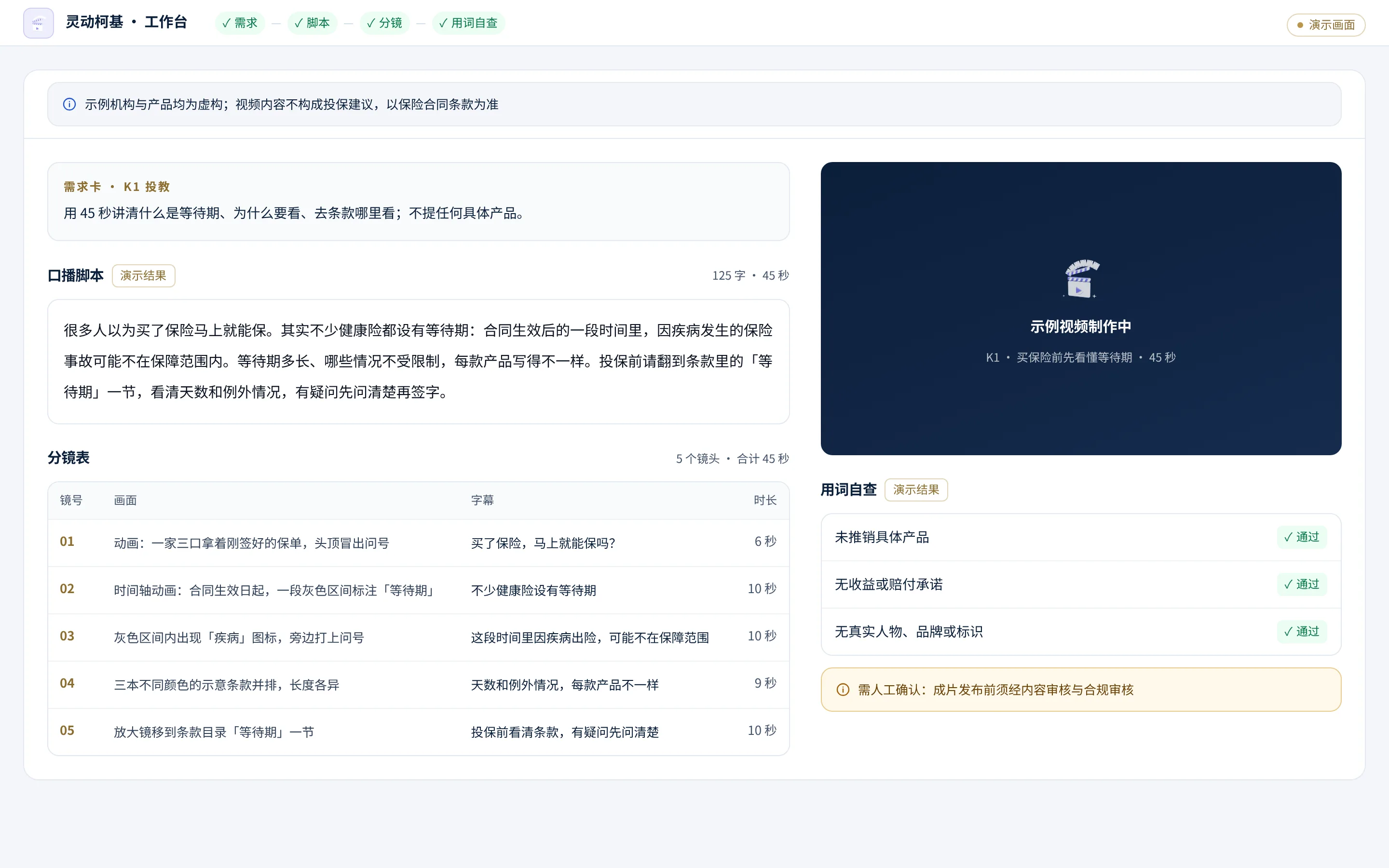The height and width of the screenshot is (868, 1389).
Task: Click the 口播脚本 heading
Action: [x=76, y=275]
